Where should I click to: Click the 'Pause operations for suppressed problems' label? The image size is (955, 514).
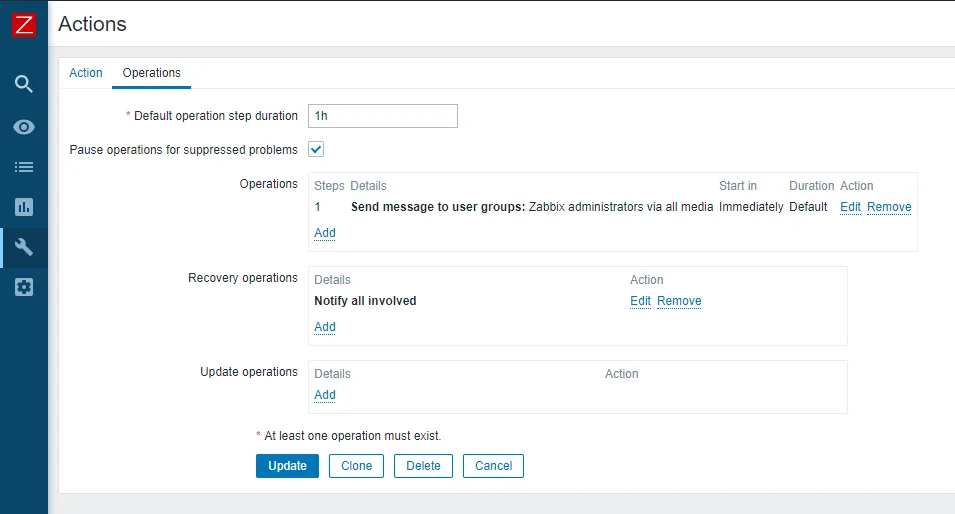(183, 150)
